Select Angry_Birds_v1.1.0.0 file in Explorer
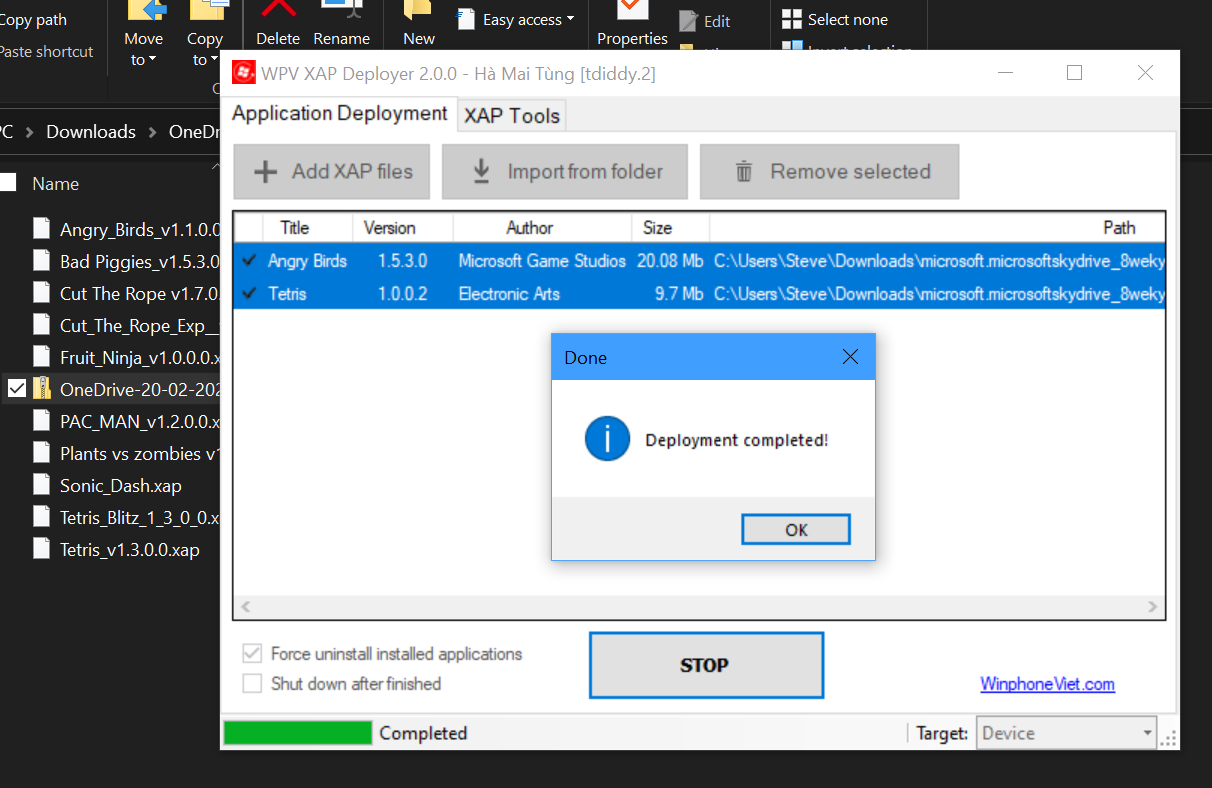This screenshot has height=788, width=1212. [126, 229]
